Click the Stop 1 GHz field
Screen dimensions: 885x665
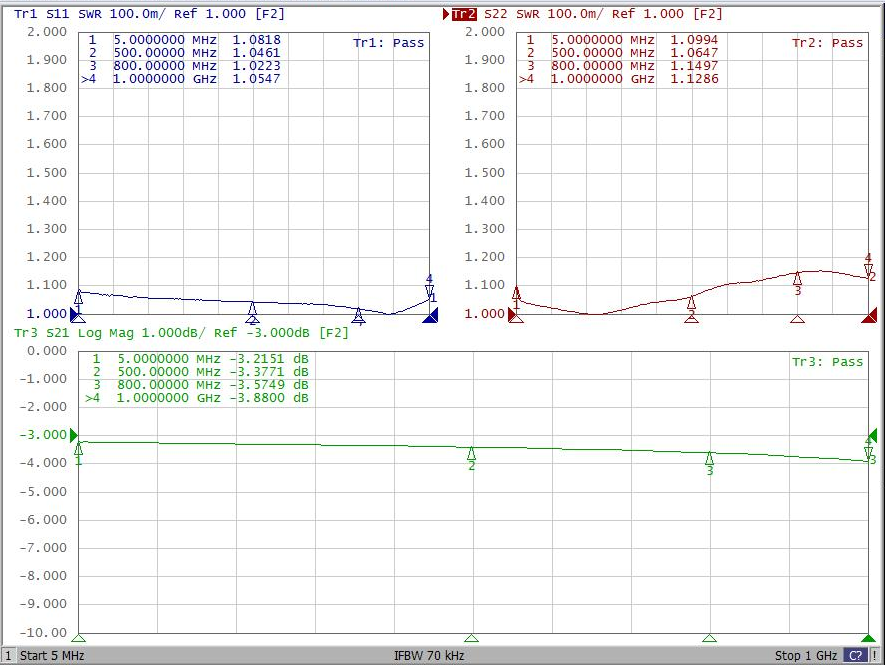pyautogui.click(x=806, y=655)
